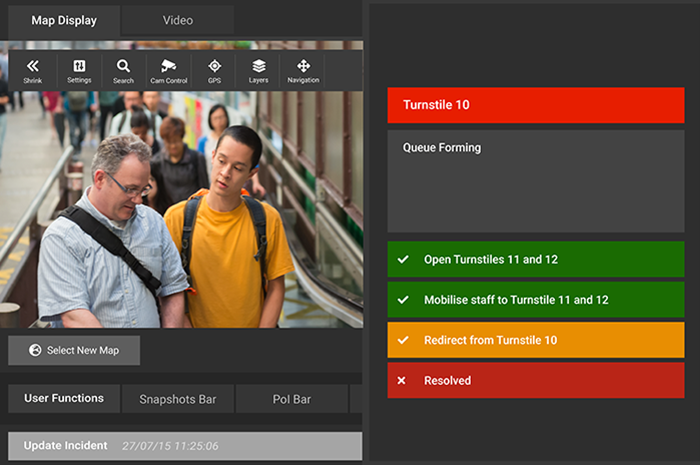This screenshot has width=700, height=465.
Task: Toggle checkmark for Open Turnstiles 11 and 12
Action: [x=403, y=259]
